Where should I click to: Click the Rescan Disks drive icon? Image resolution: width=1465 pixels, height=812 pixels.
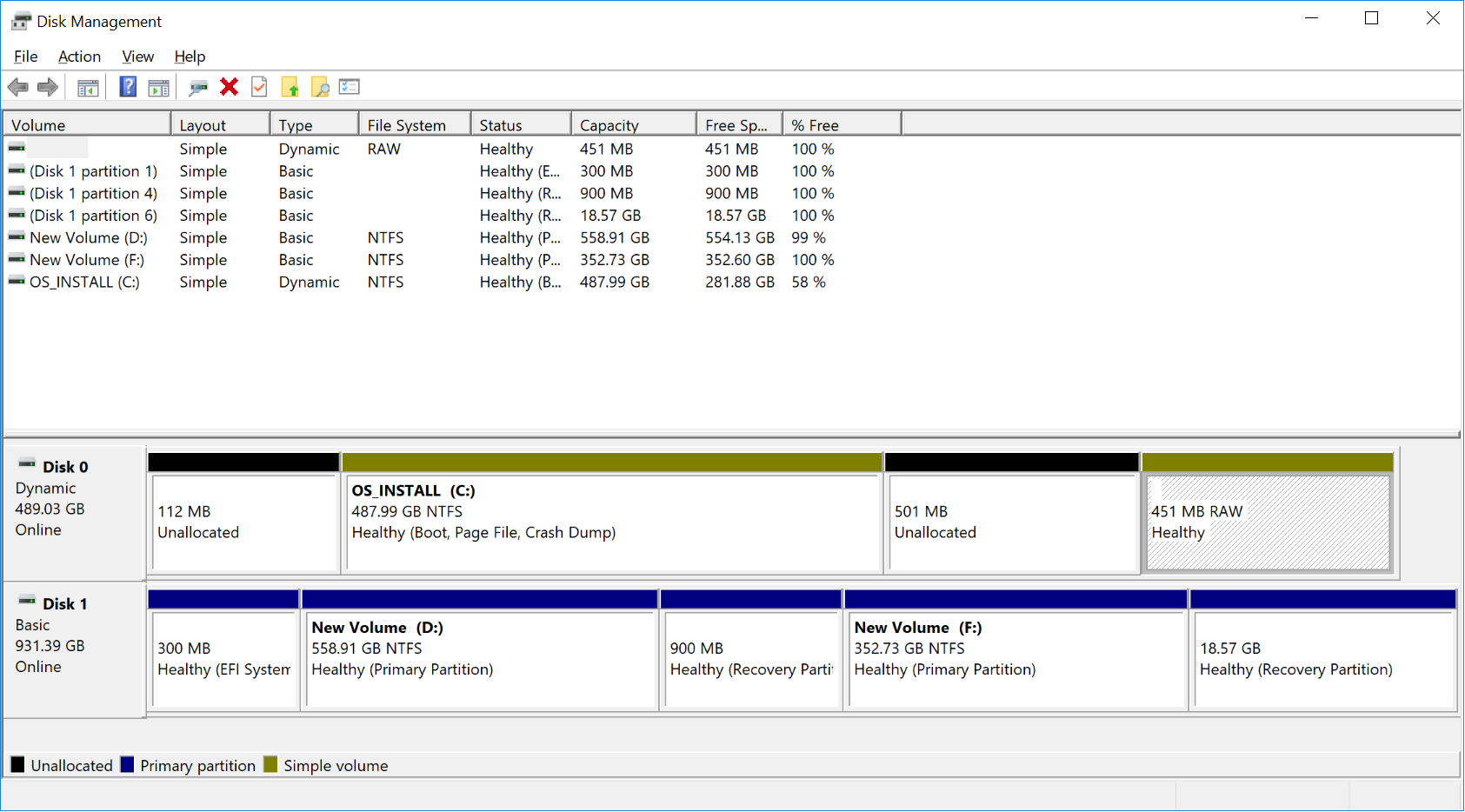tap(198, 87)
